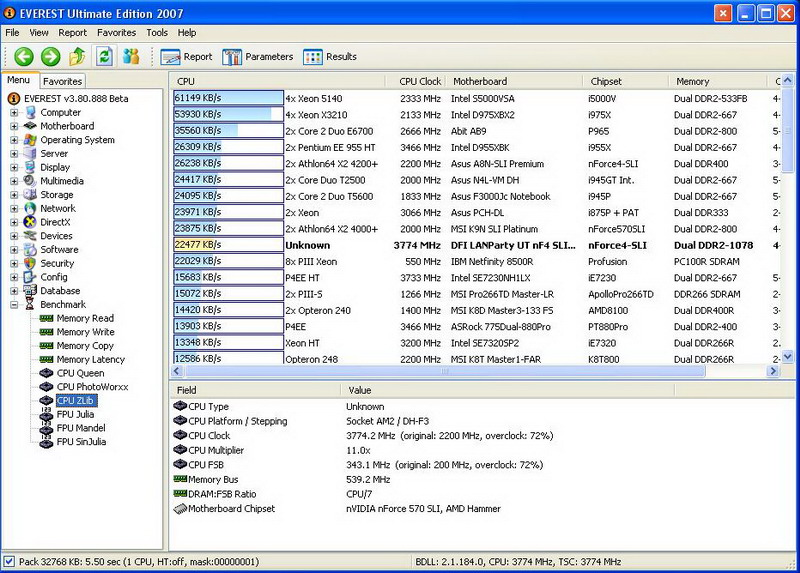Expand the Devices tree node
The image size is (800, 573).
[14, 236]
